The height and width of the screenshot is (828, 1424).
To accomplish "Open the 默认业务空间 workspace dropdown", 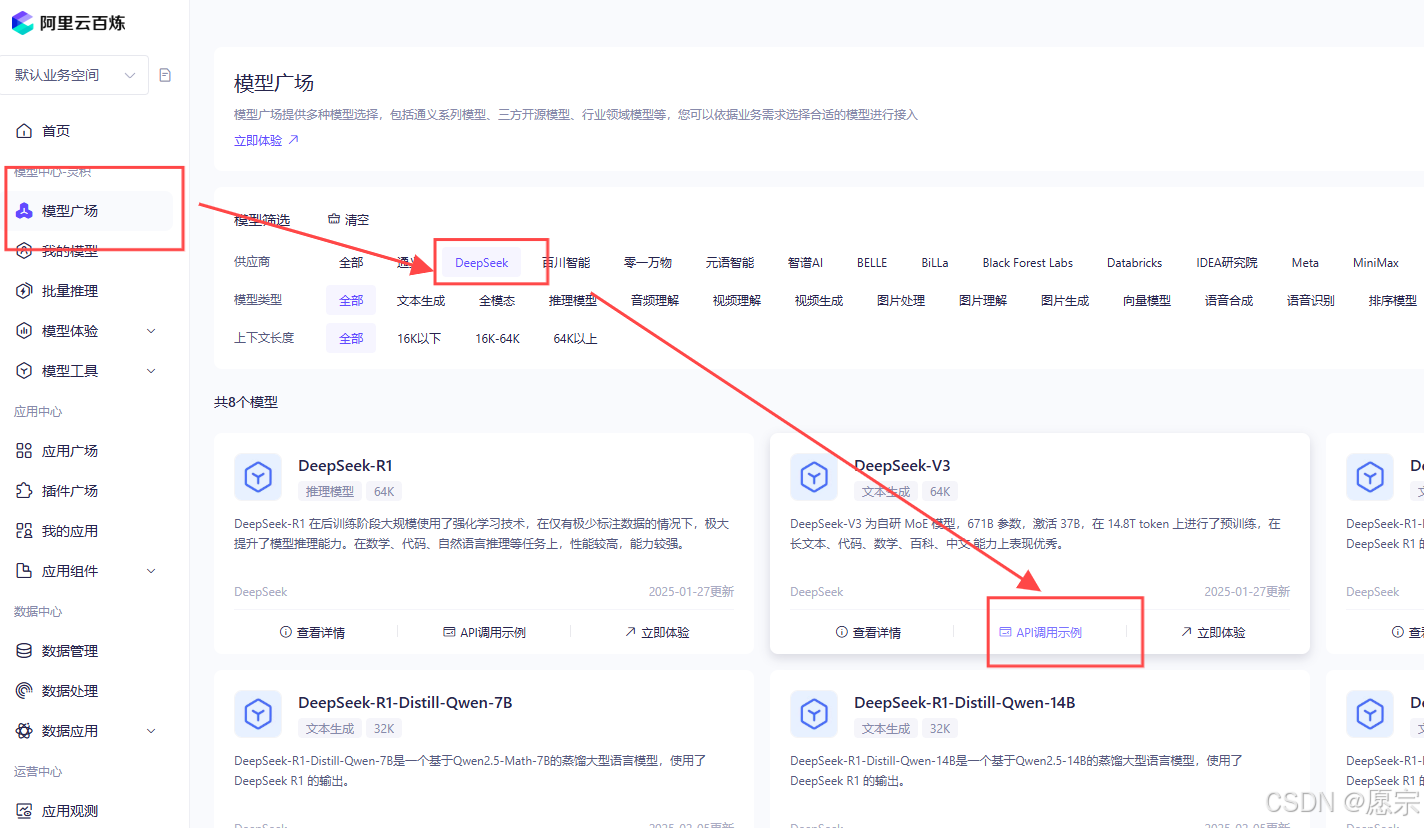I will (x=74, y=75).
